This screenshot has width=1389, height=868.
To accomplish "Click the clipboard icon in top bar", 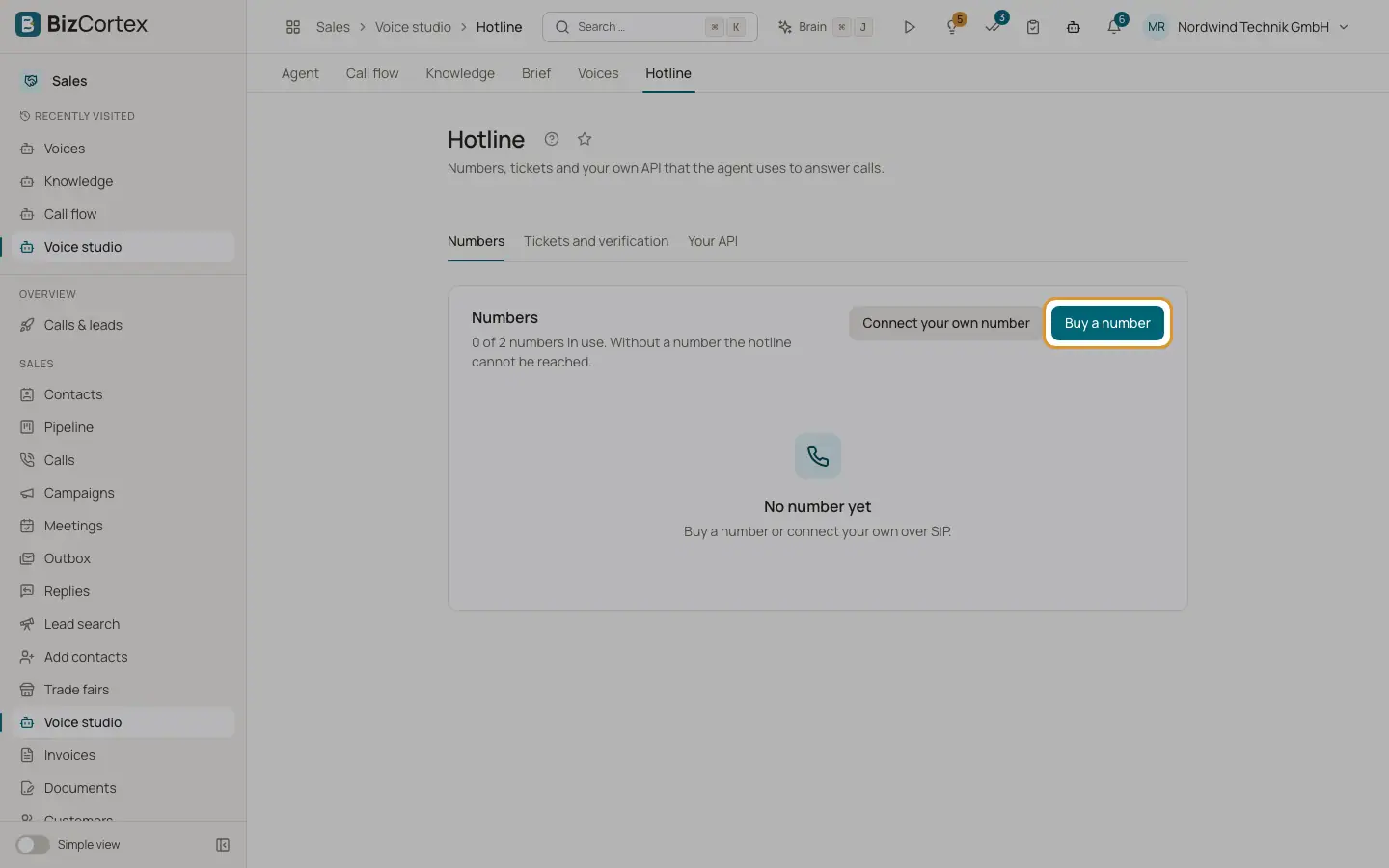I will pos(1033,27).
